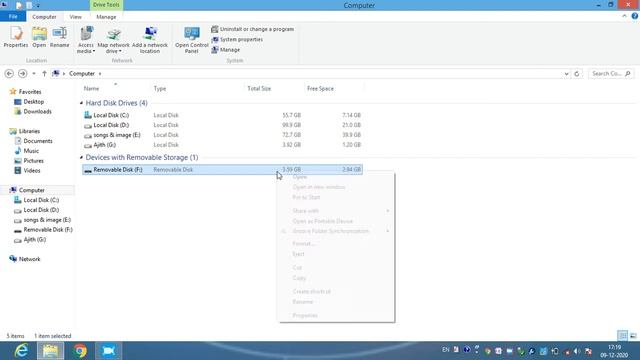Switch to the View ribbon tab
The height and width of the screenshot is (360, 640).
(x=76, y=17)
